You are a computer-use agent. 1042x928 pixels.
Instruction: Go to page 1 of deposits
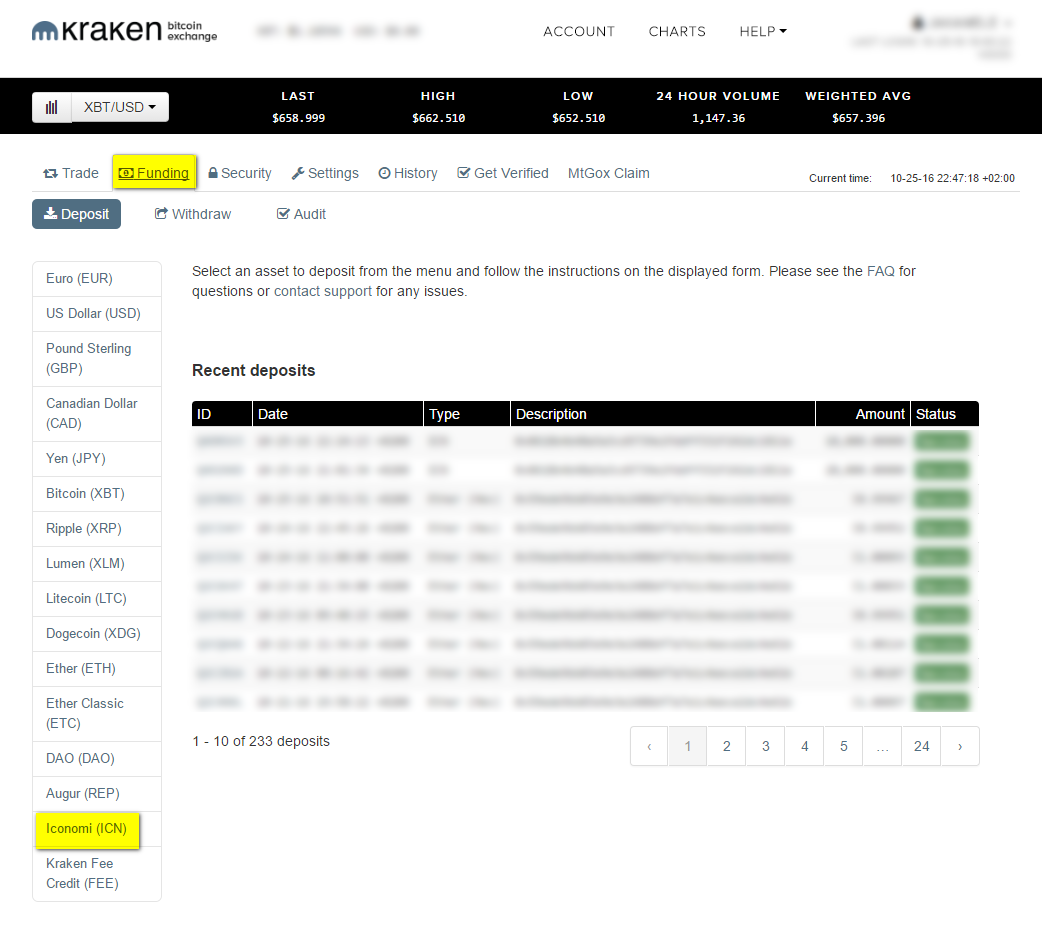688,747
